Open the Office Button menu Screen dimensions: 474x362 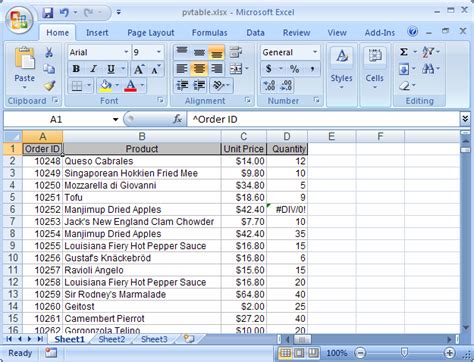pyautogui.click(x=19, y=20)
